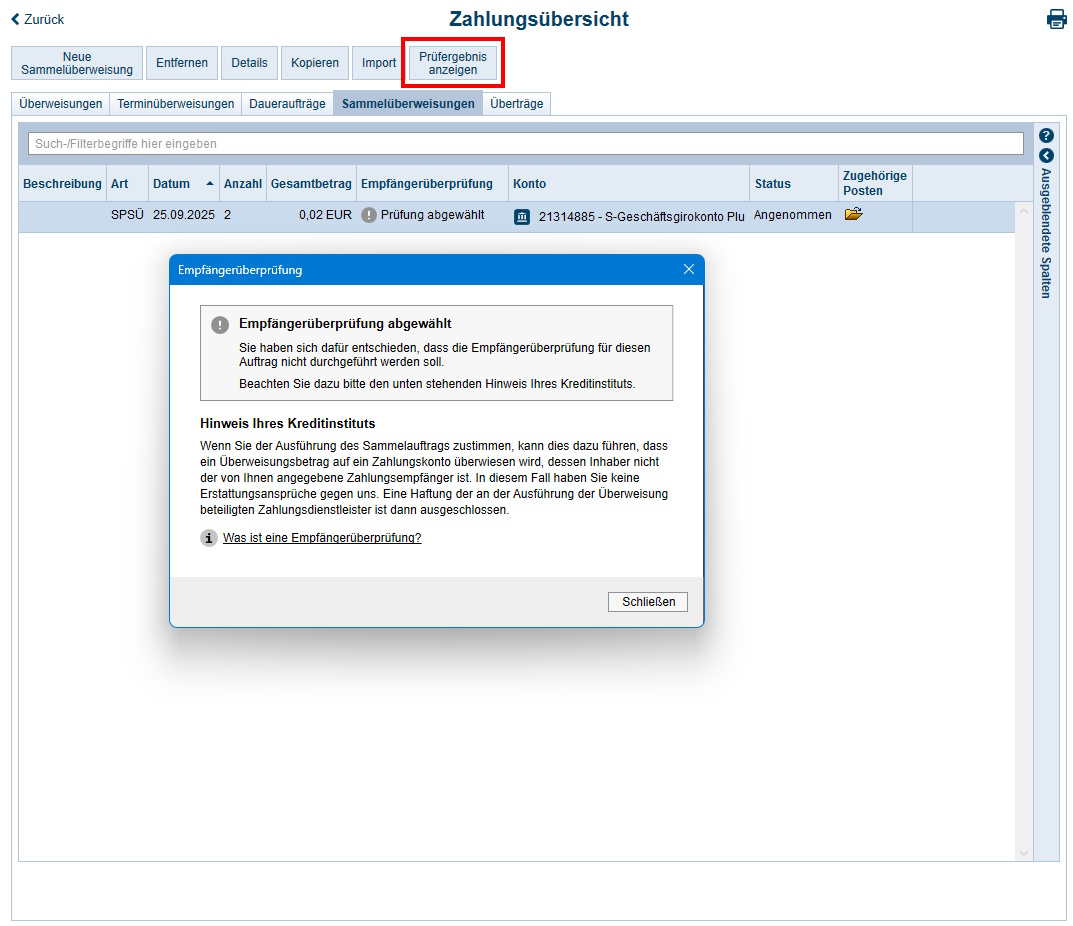The width and height of the screenshot is (1073, 926).
Task: Click the table's scroll down arrow
Action: point(1023,852)
